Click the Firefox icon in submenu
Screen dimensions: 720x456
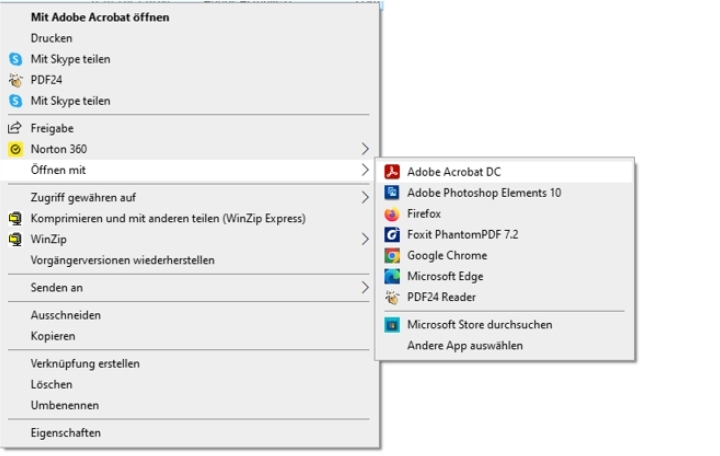pyautogui.click(x=392, y=213)
